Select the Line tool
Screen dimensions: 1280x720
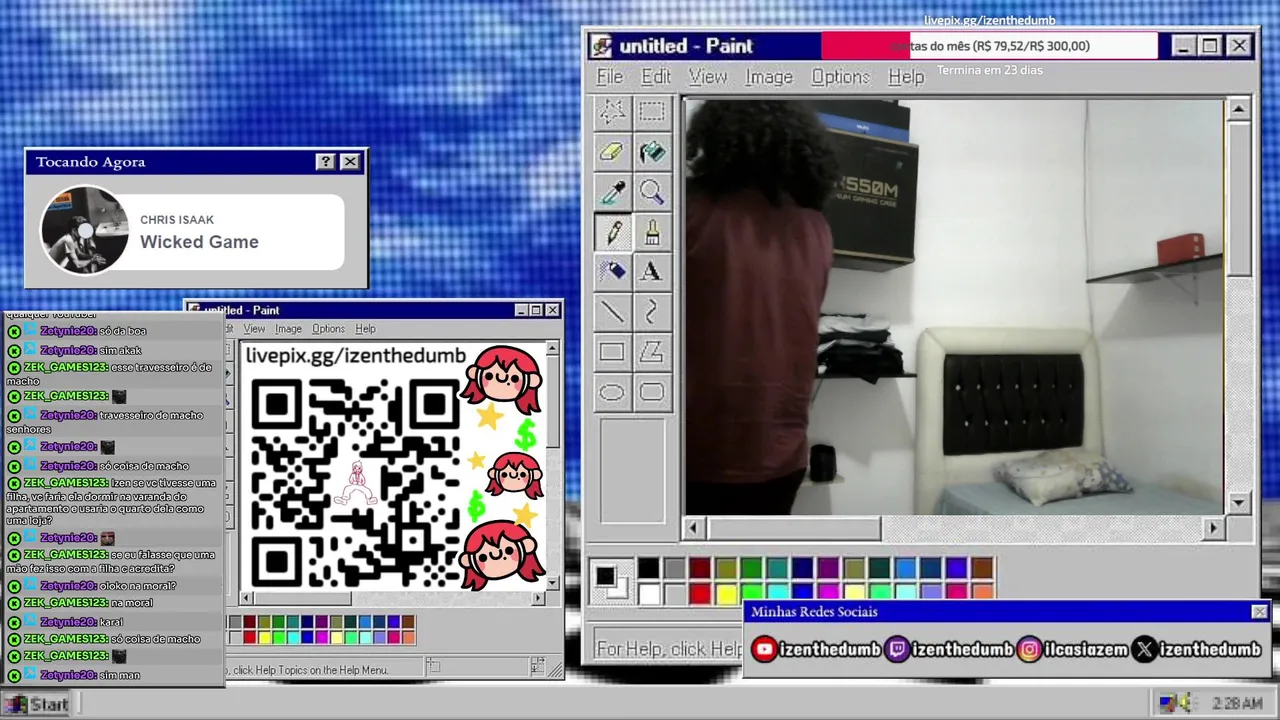pyautogui.click(x=612, y=312)
